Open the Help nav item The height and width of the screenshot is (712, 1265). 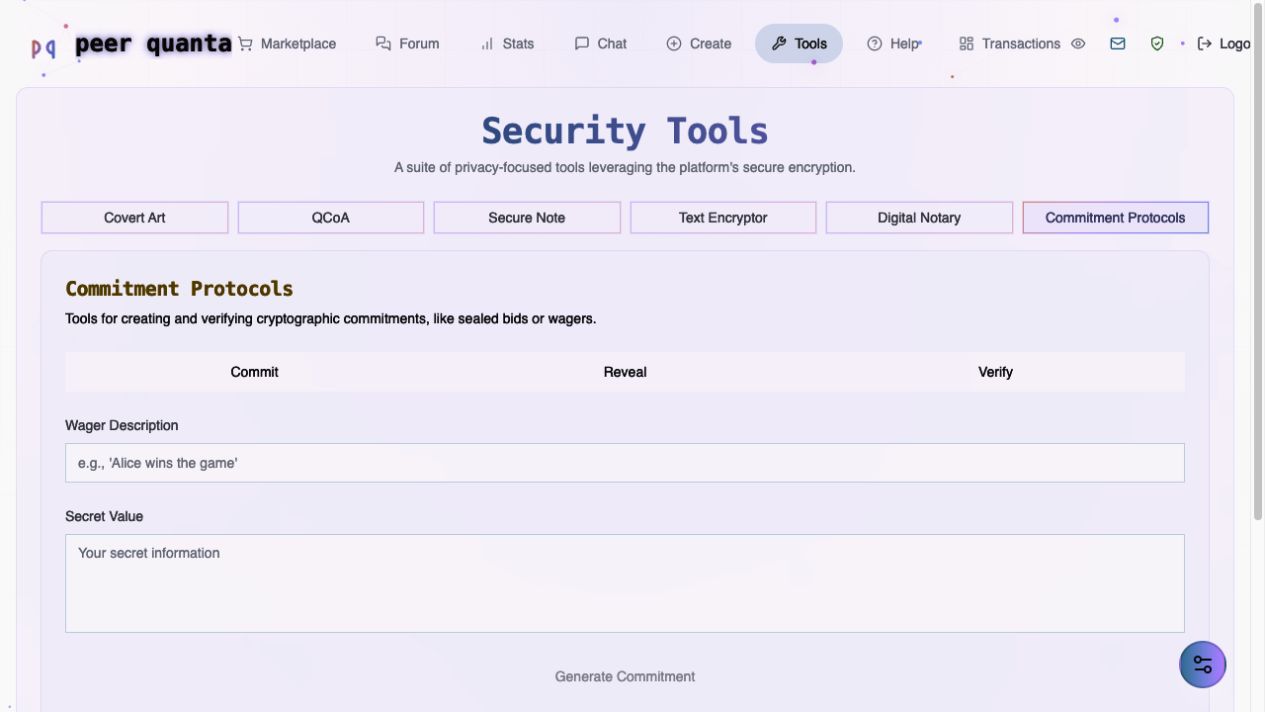coord(895,44)
